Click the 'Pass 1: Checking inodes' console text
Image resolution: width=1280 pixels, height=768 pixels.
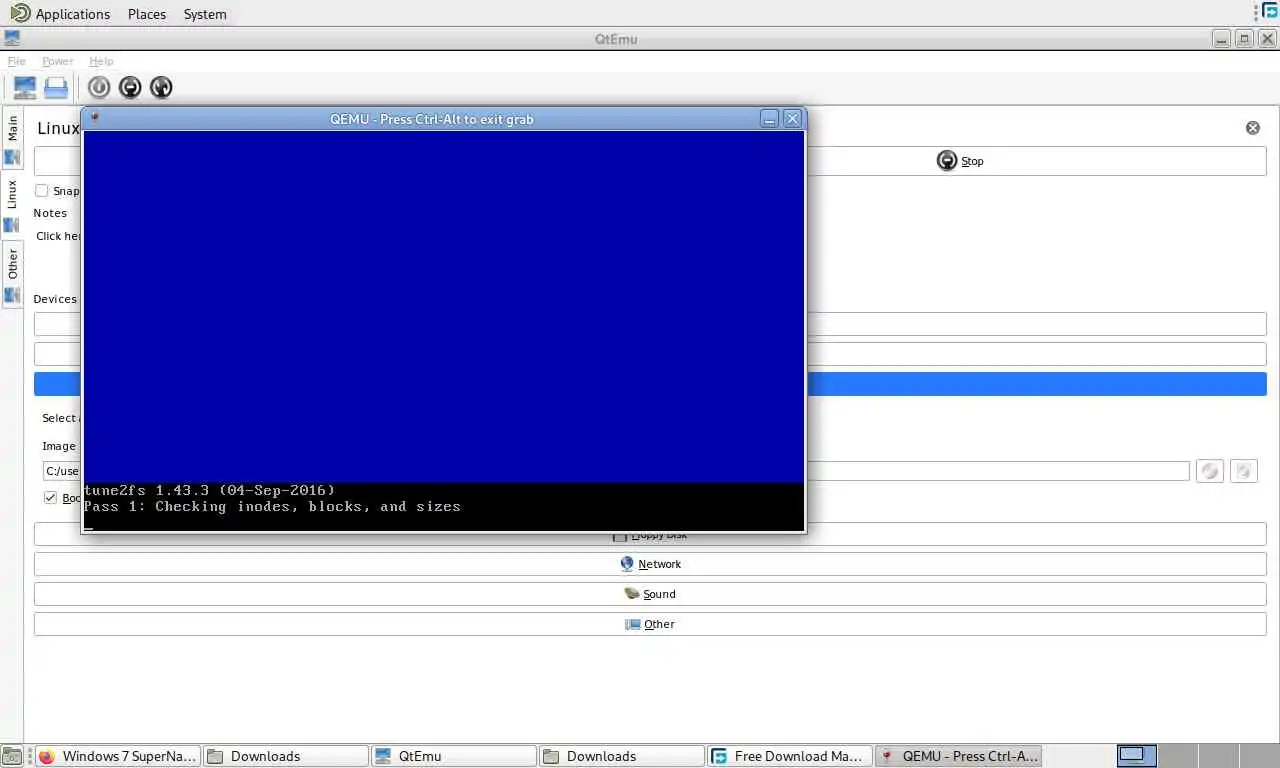pos(272,506)
